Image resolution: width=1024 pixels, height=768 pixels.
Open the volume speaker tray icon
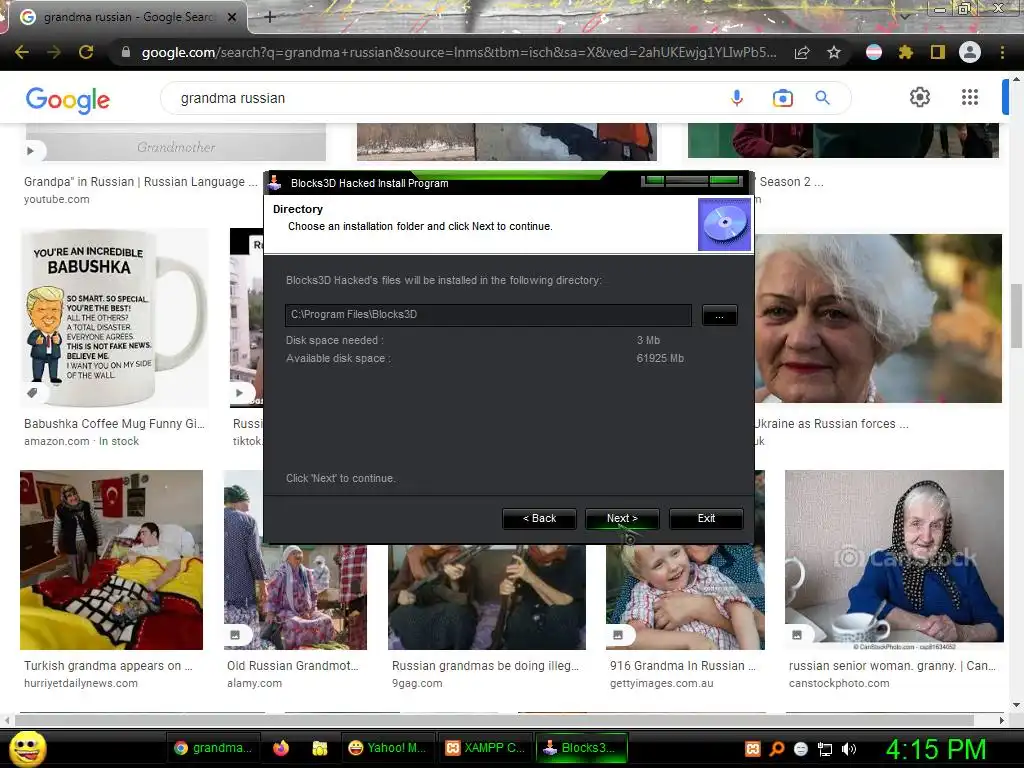(849, 749)
